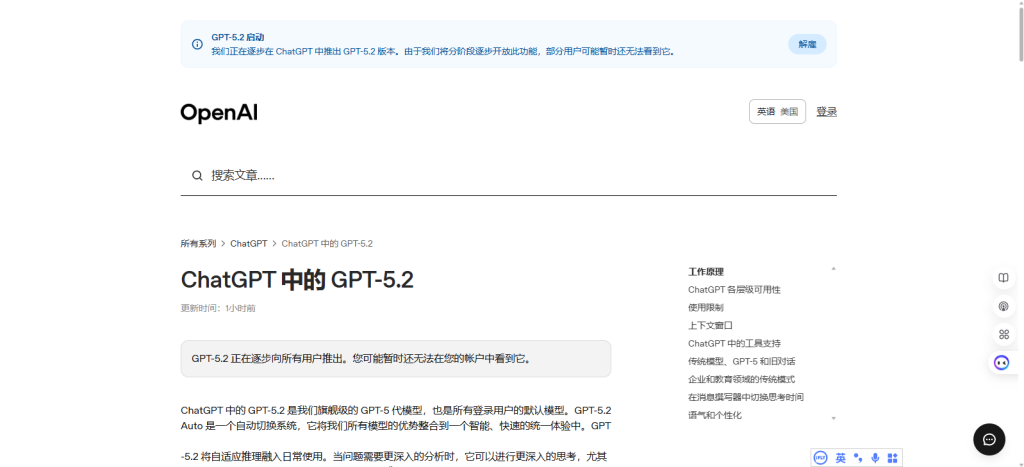Open the purple robot-face assistant icon
The height and width of the screenshot is (467, 1024).
pos(1002,362)
